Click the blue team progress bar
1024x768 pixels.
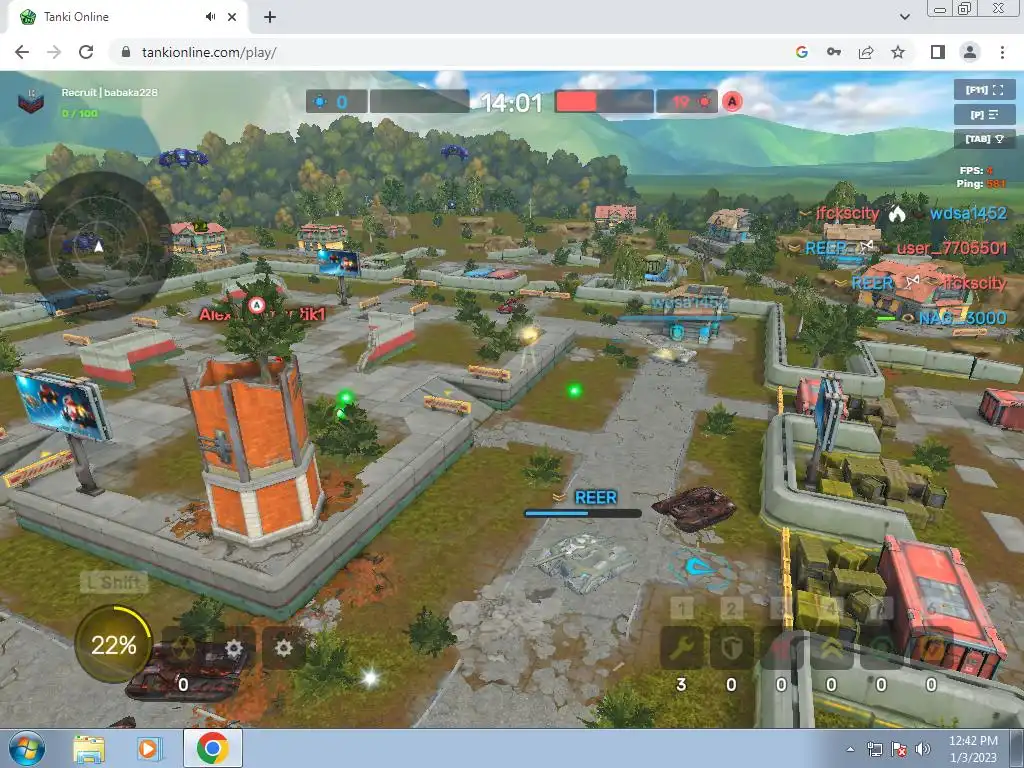[x=419, y=102]
